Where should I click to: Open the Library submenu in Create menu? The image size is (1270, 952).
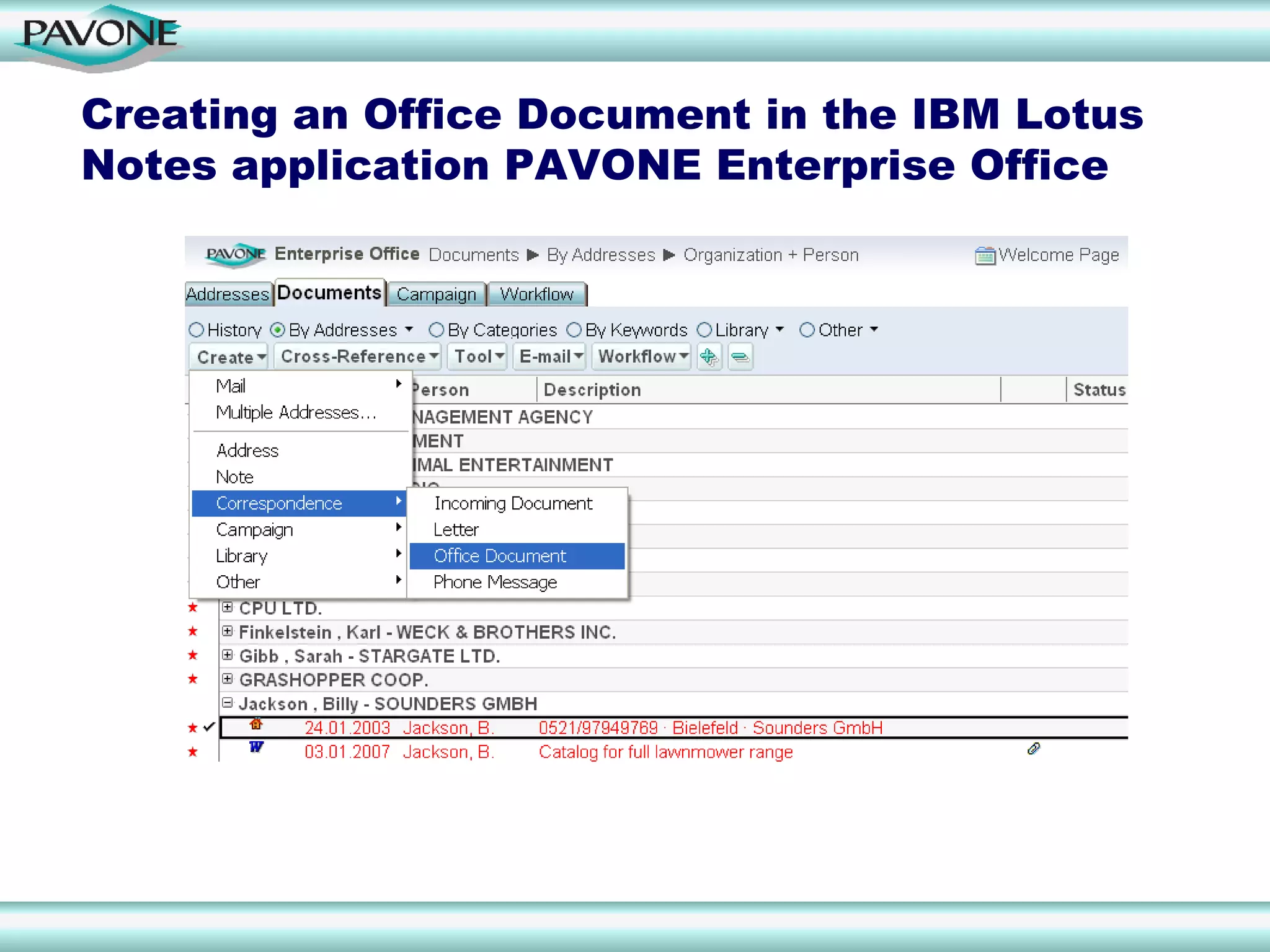300,556
